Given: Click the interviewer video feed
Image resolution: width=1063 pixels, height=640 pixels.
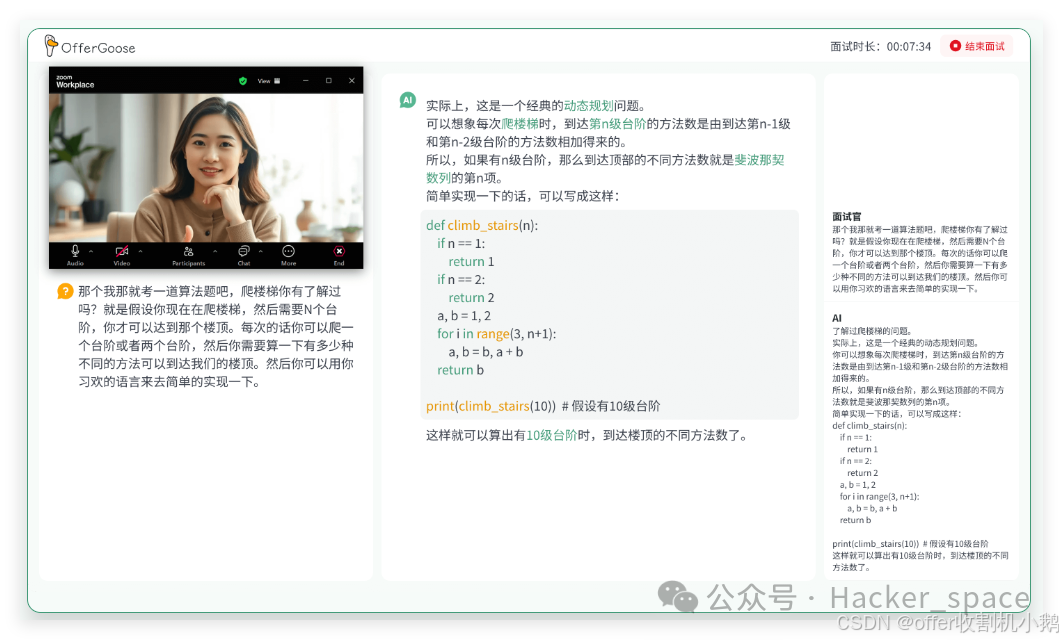Looking at the screenshot, I should click(206, 167).
